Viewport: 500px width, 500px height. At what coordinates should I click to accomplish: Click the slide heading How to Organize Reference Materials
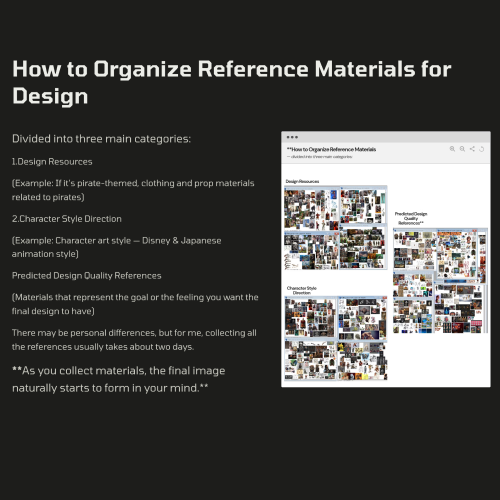point(232,82)
